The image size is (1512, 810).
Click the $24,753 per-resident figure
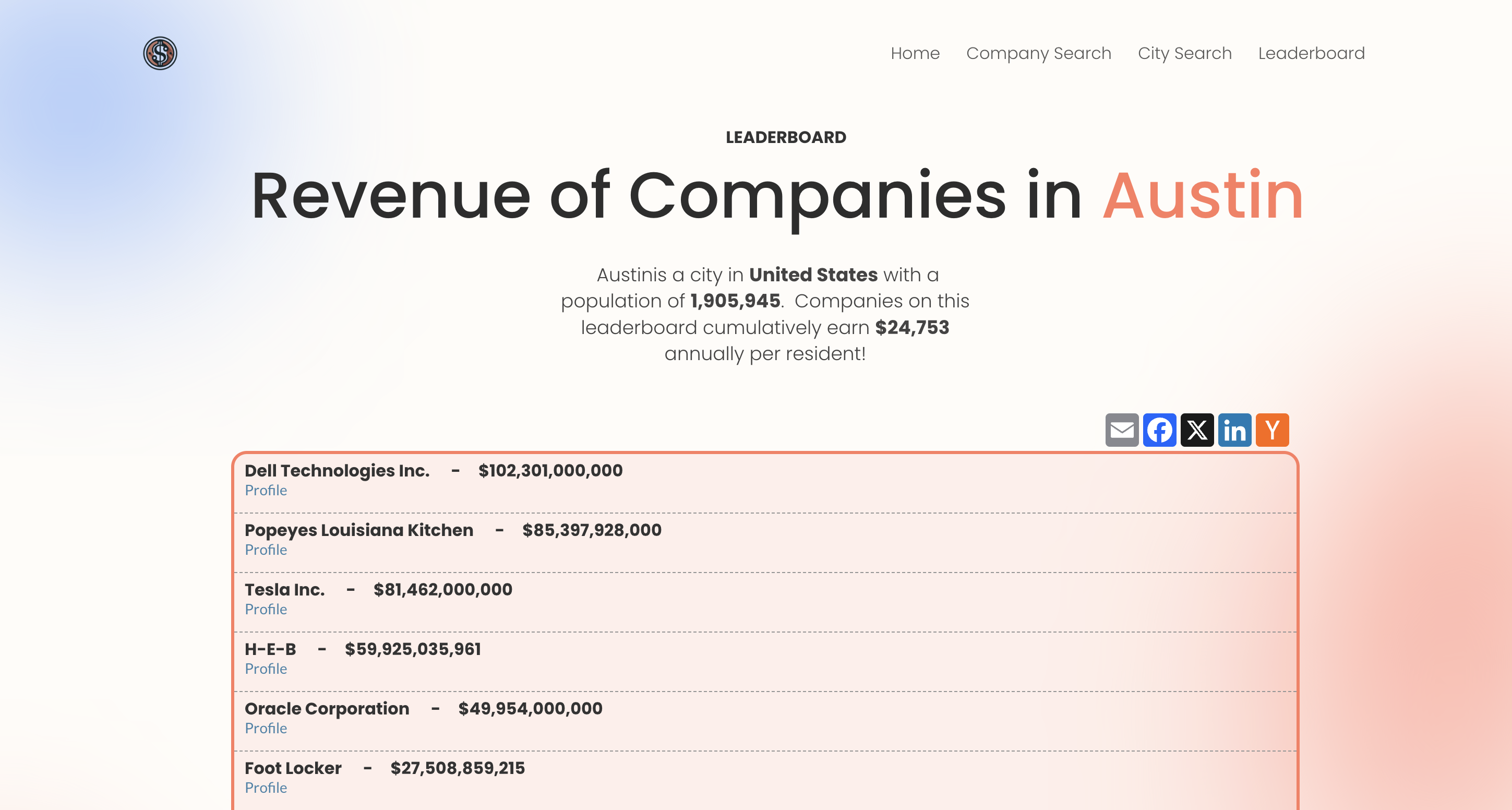click(x=911, y=328)
